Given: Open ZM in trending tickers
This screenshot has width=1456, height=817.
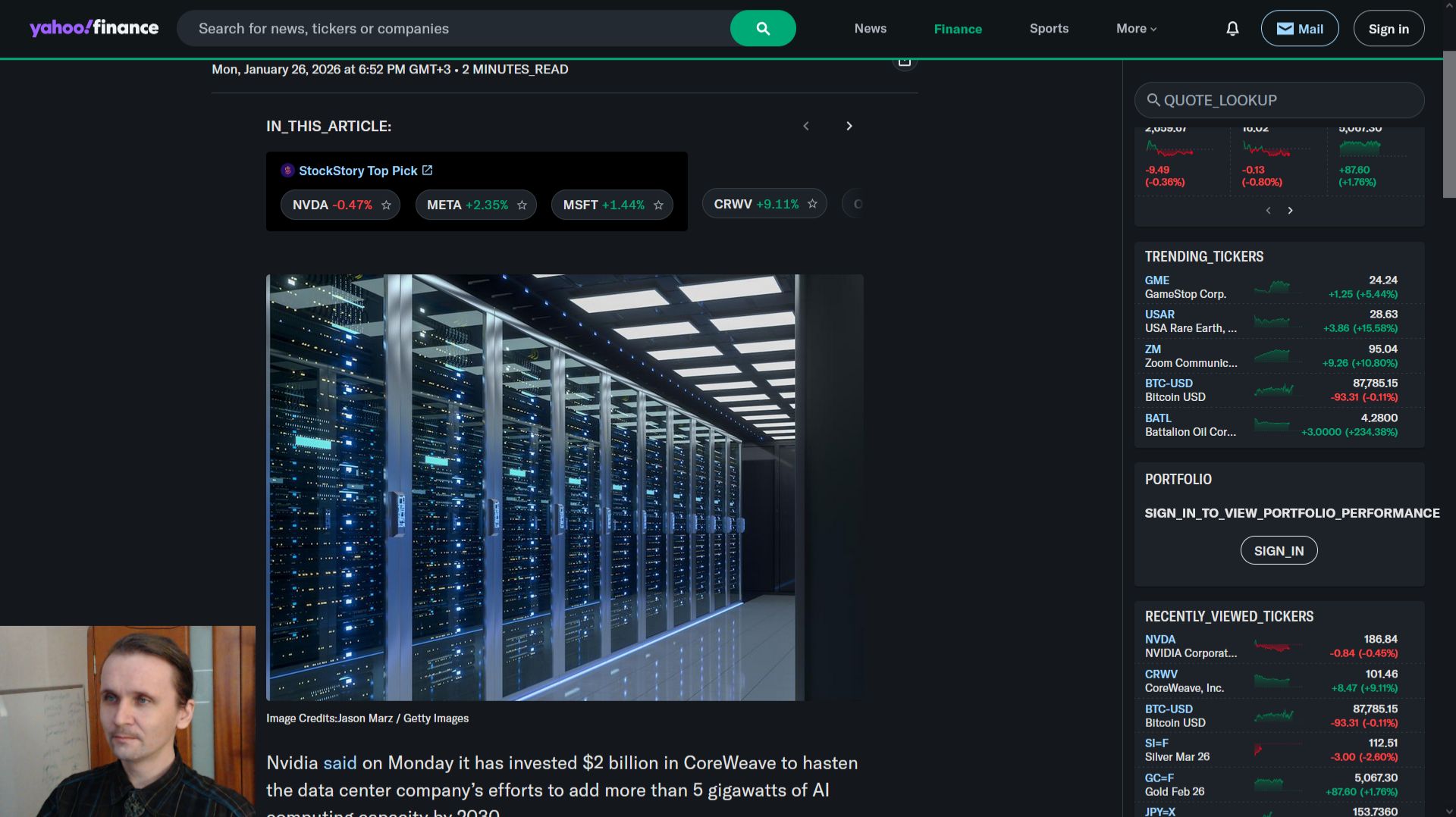Looking at the screenshot, I should pos(1153,349).
